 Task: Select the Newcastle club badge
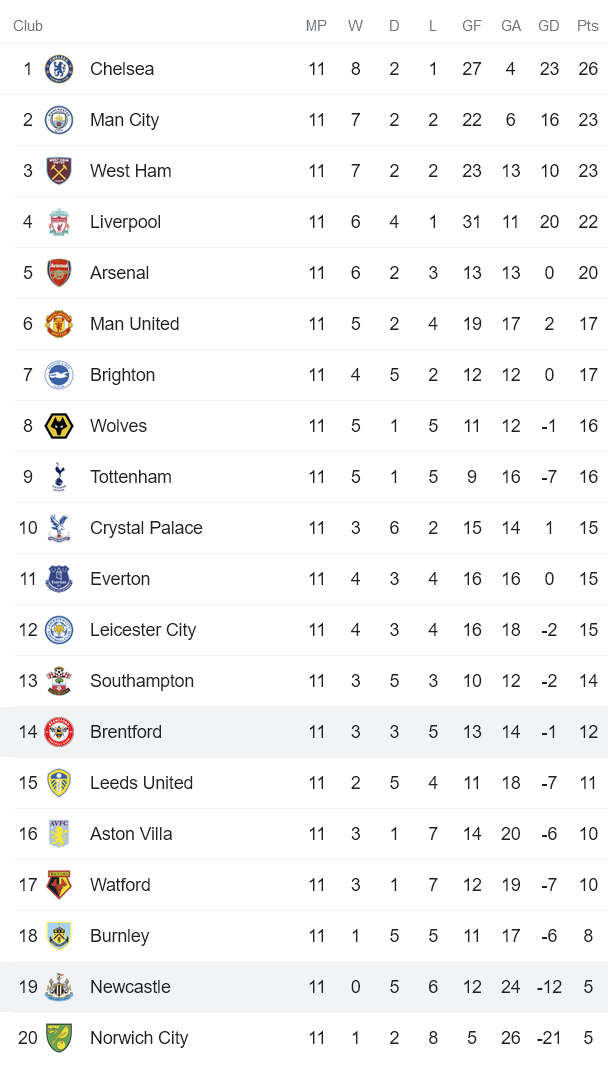(59, 987)
